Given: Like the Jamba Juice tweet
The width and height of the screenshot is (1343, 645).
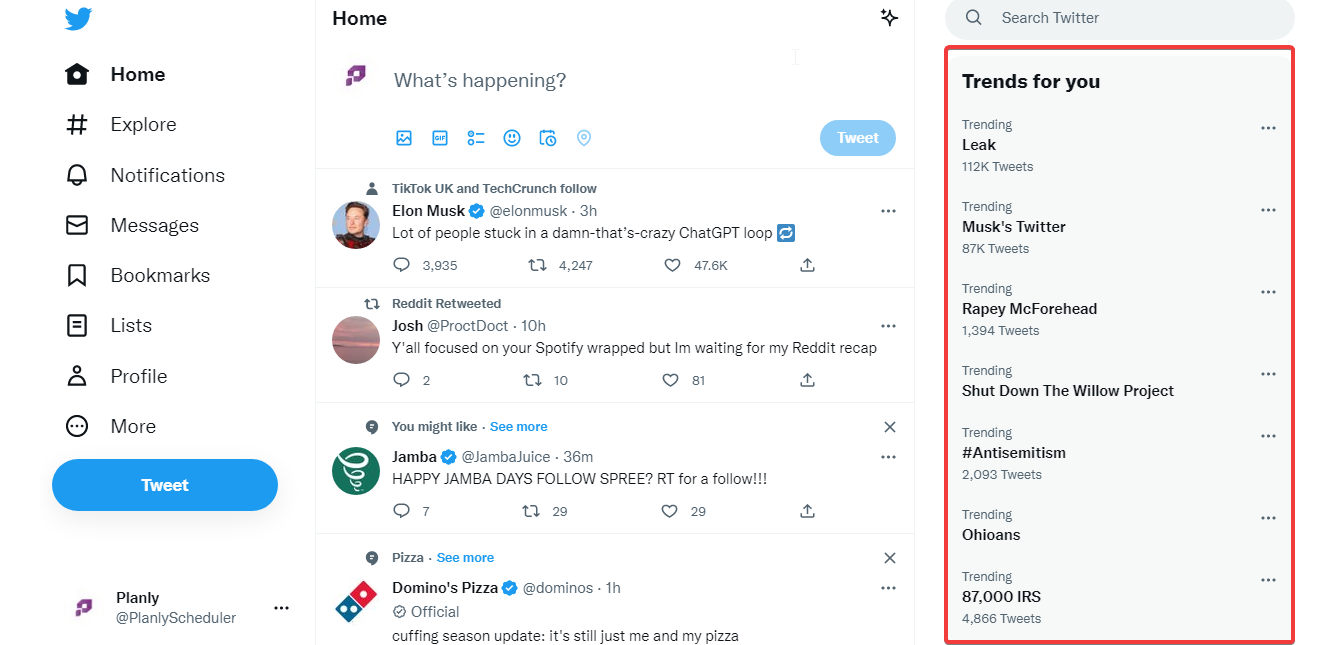Looking at the screenshot, I should 670,511.
